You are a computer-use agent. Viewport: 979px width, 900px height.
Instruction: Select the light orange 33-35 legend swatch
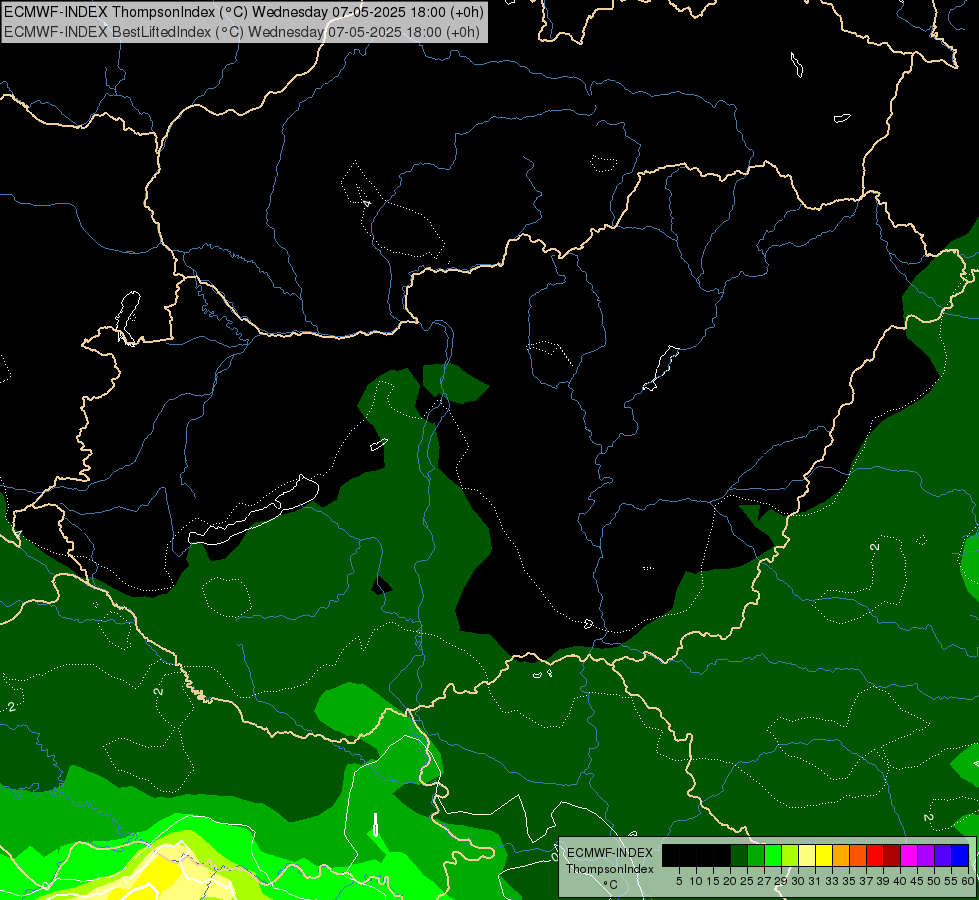[841, 855]
